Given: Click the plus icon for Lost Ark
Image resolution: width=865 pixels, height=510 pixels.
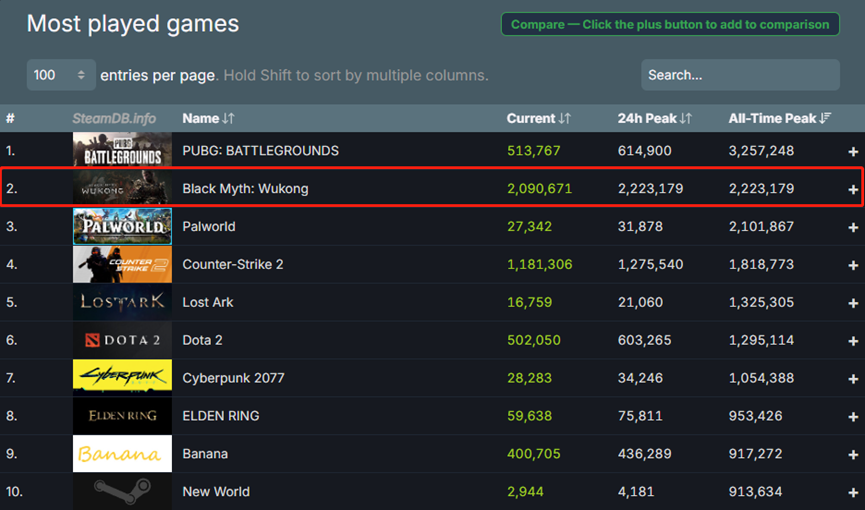Looking at the screenshot, I should click(853, 303).
